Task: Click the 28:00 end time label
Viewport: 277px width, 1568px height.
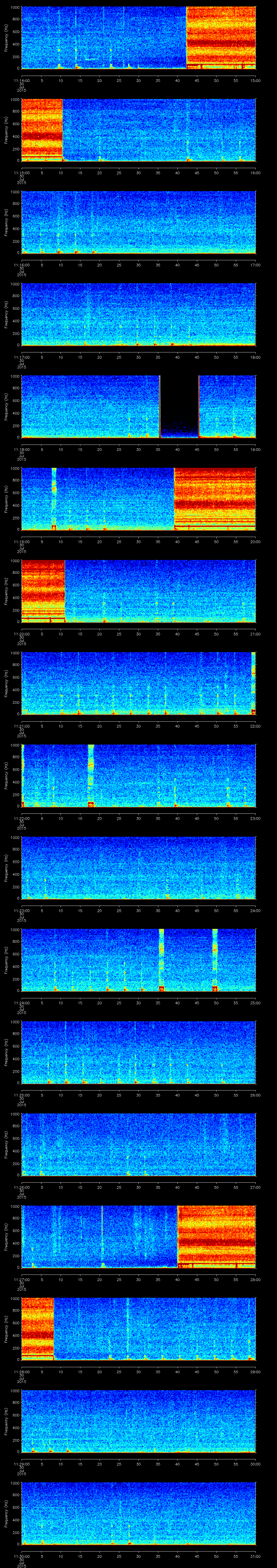Action: click(255, 1279)
